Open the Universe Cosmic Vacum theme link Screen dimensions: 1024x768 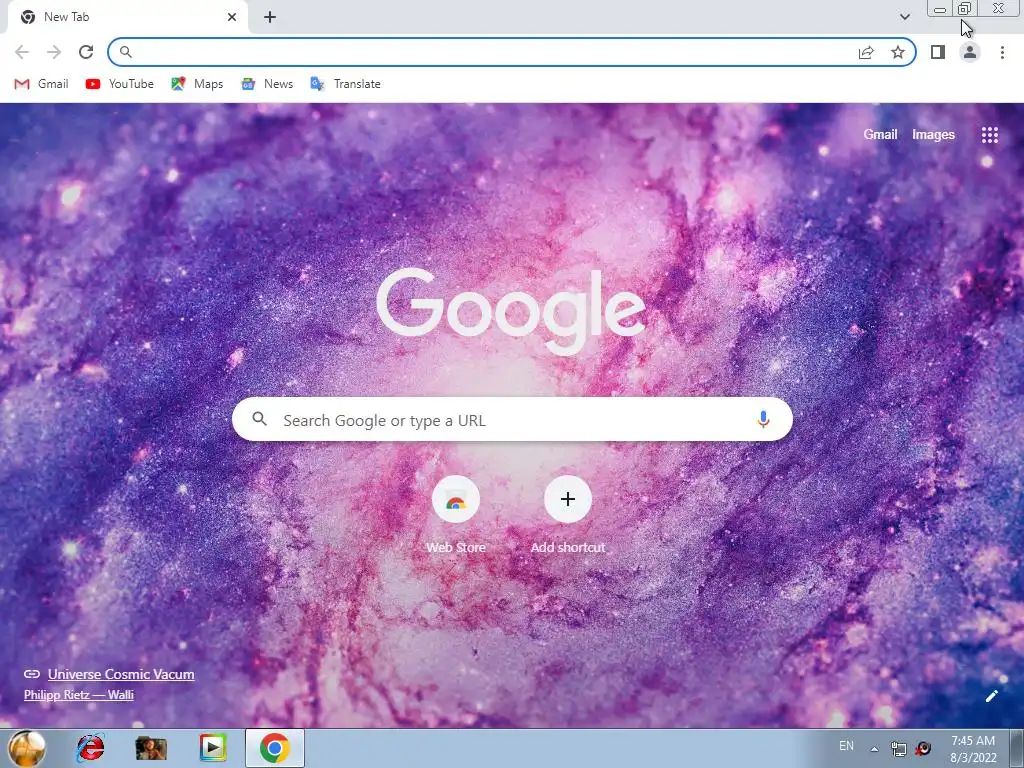[x=121, y=674]
